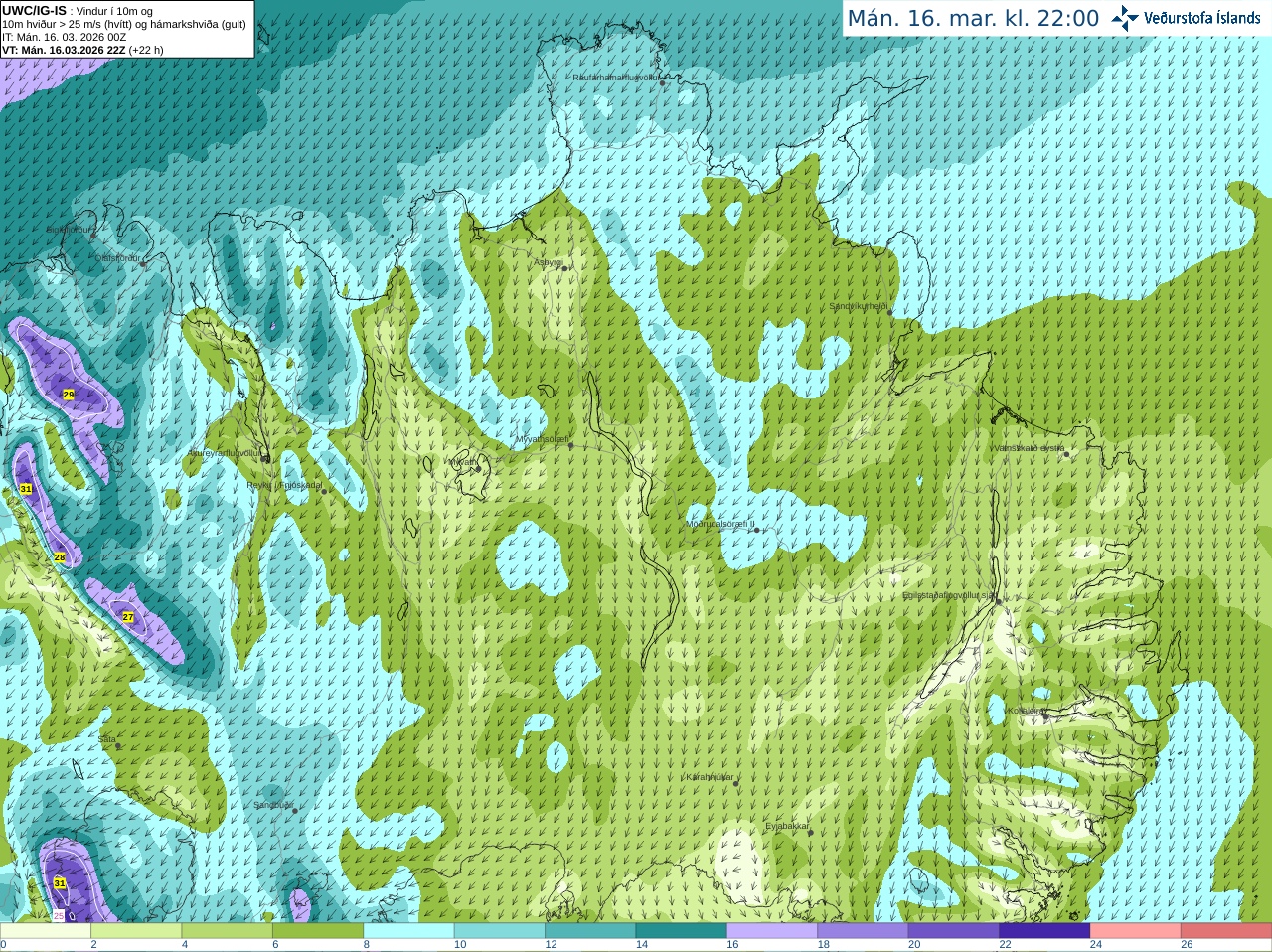Click the UWC/IG-IS model title
The height and width of the screenshot is (952, 1272).
click(34, 11)
